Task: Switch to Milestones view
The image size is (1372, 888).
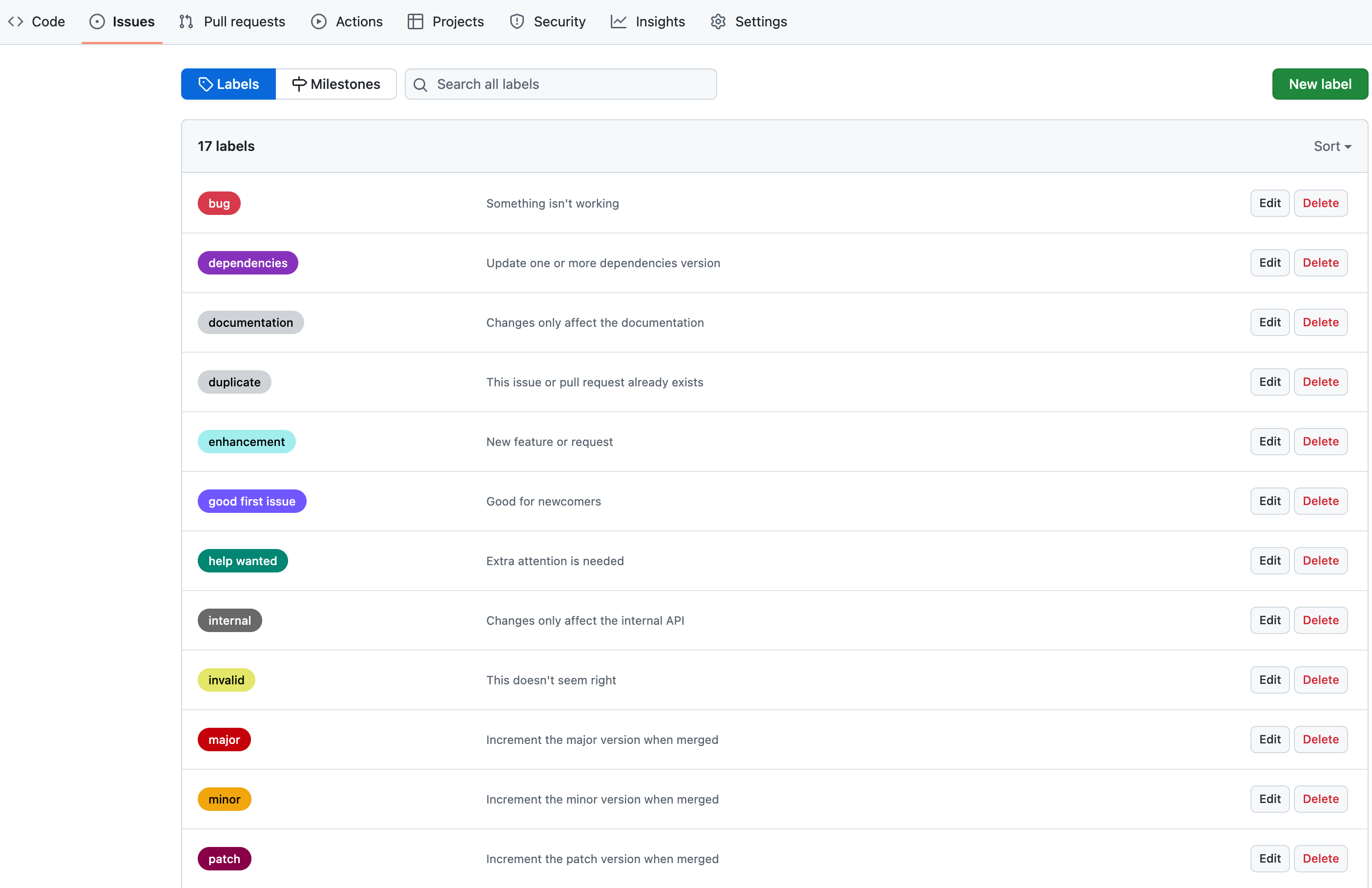Action: point(336,83)
